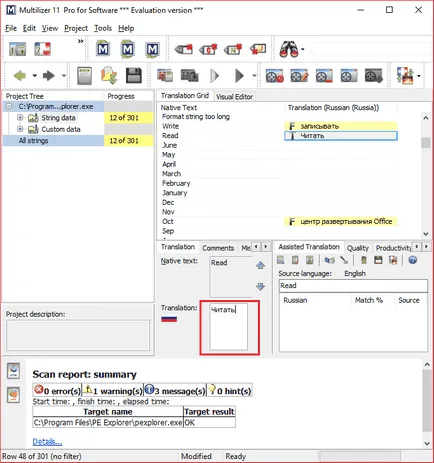Viewport: 434px width, 463px height.
Task: Open the forward arrow history dropdown
Action: tap(64, 76)
